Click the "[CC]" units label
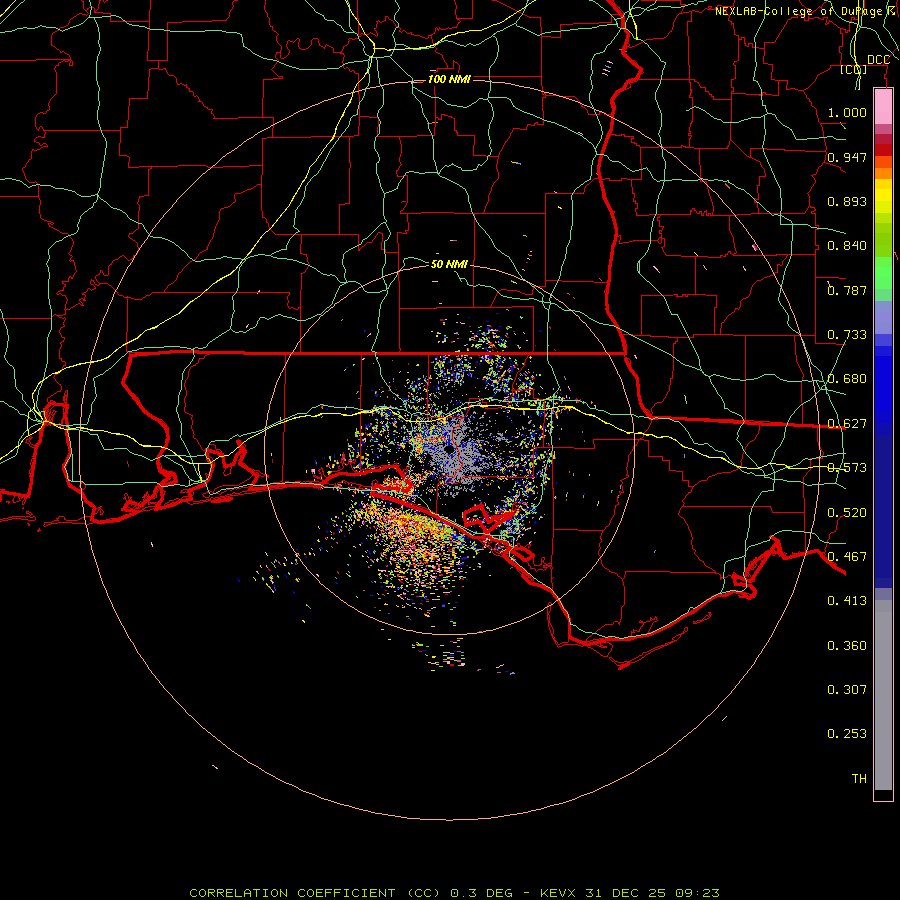Screen dimensions: 900x900 tap(854, 69)
